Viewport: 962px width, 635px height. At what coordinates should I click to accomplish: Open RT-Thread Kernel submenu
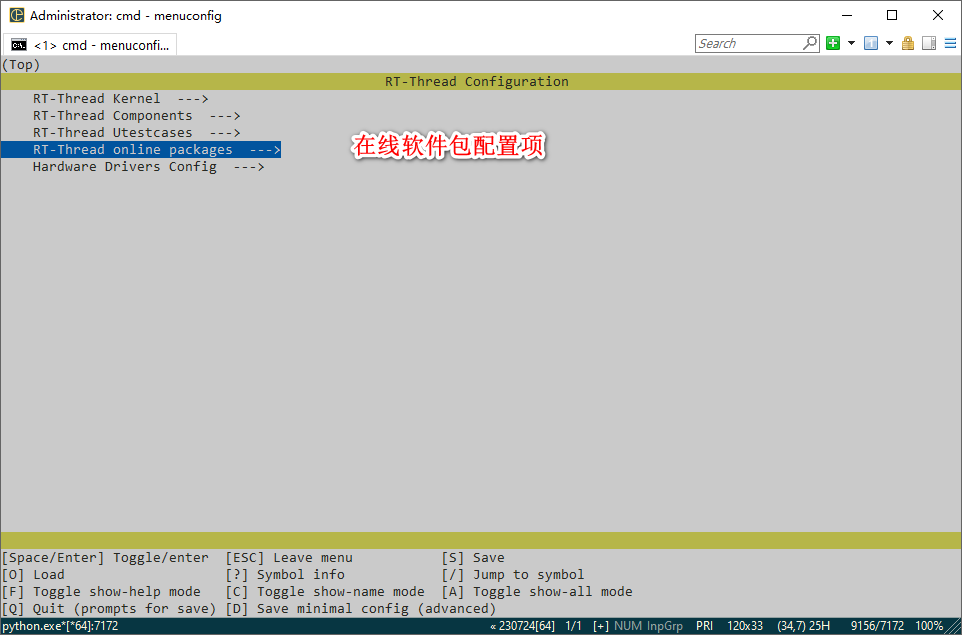coord(120,99)
